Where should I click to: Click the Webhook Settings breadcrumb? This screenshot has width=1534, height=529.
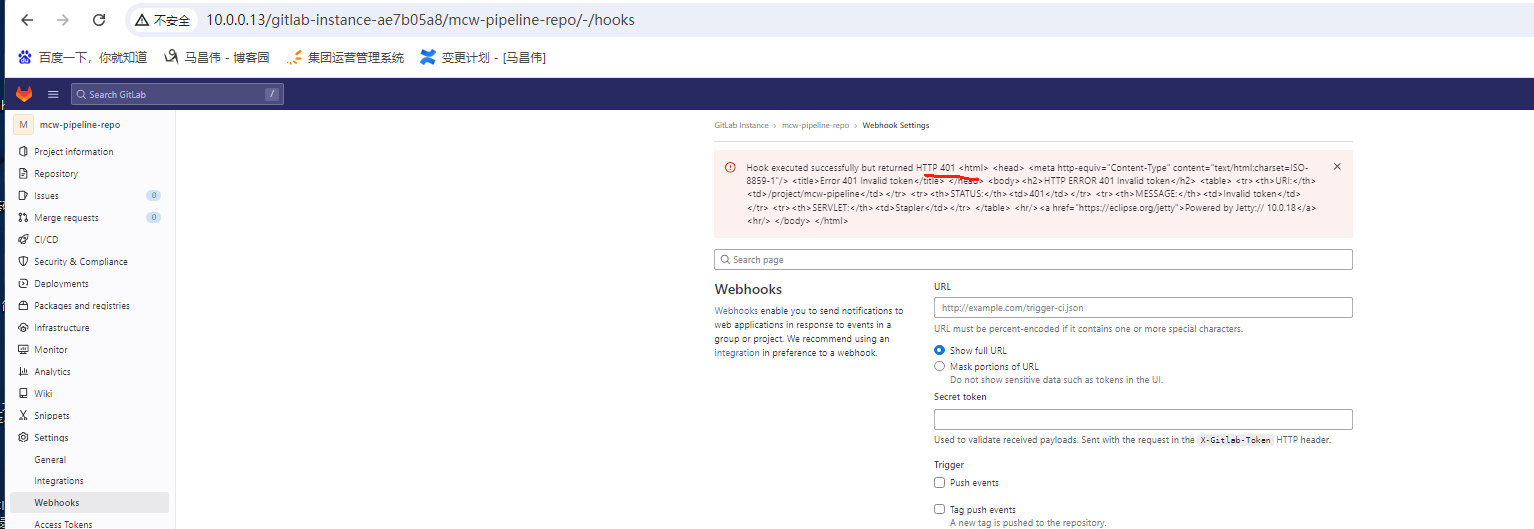895,126
